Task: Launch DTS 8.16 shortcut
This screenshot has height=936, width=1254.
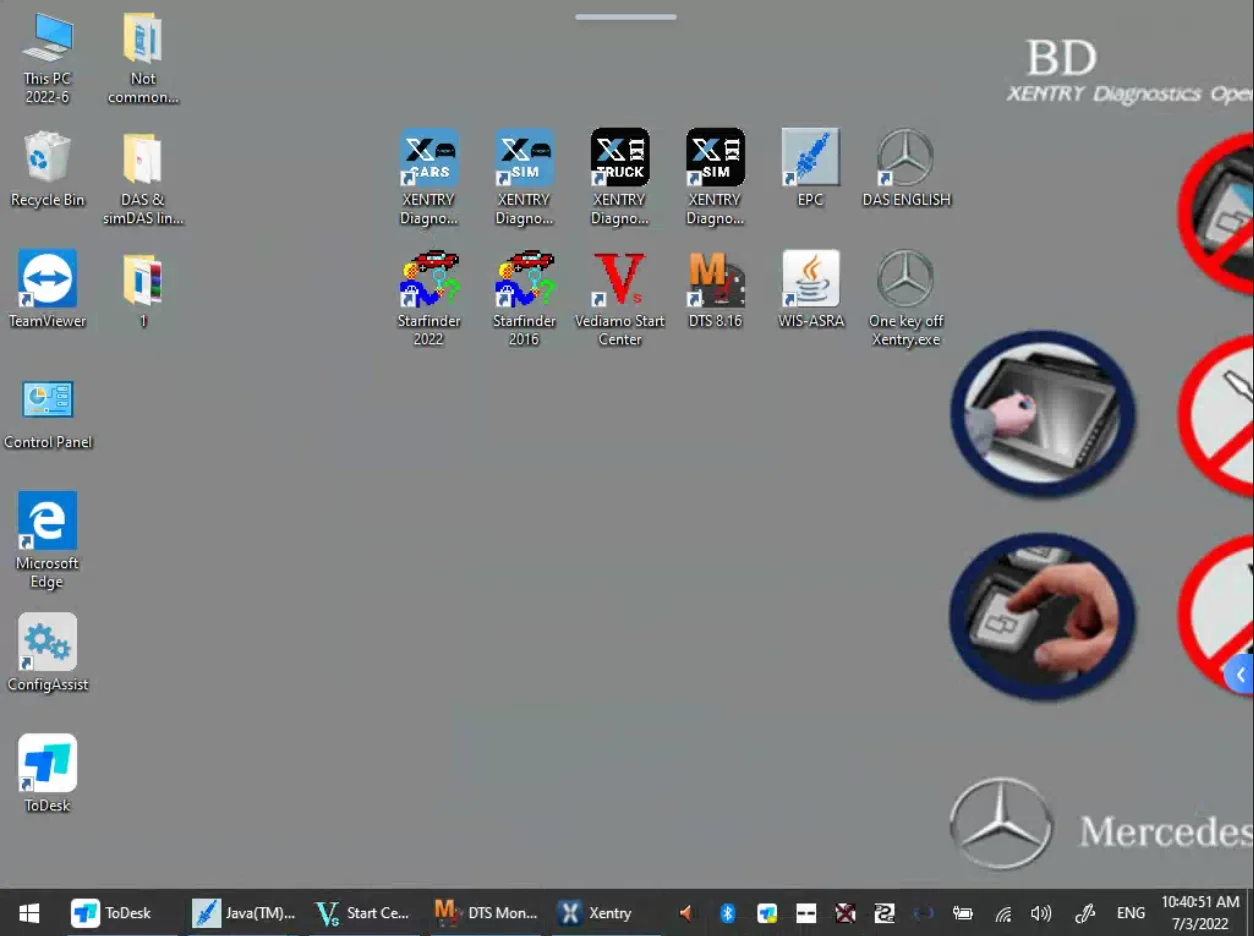Action: pyautogui.click(x=715, y=290)
